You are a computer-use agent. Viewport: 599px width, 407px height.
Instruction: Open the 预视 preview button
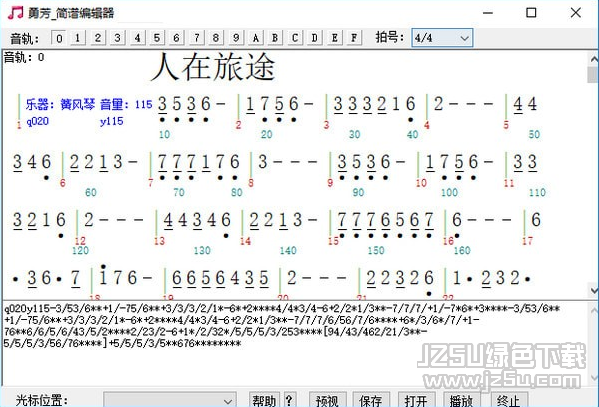[x=327, y=400]
